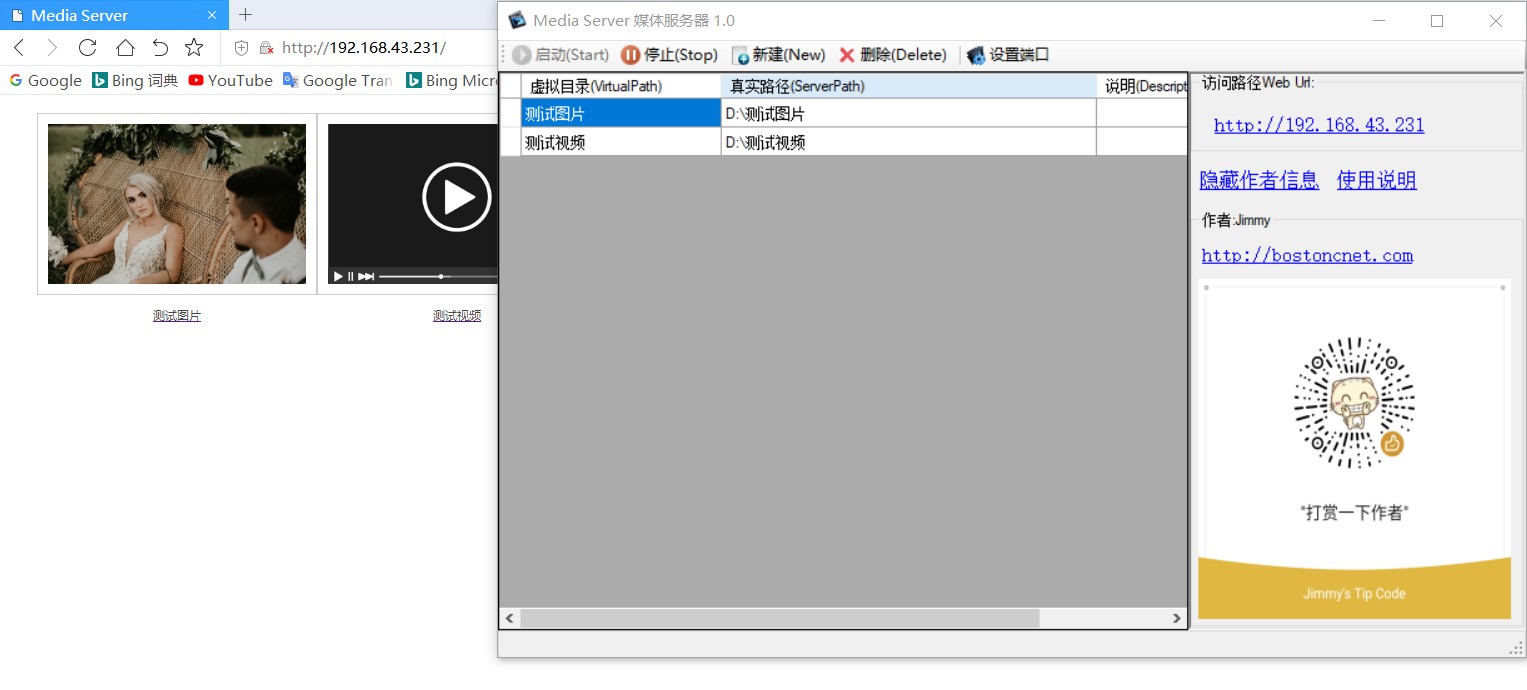
Task: Bookmark page with the star icon
Action: click(x=194, y=47)
